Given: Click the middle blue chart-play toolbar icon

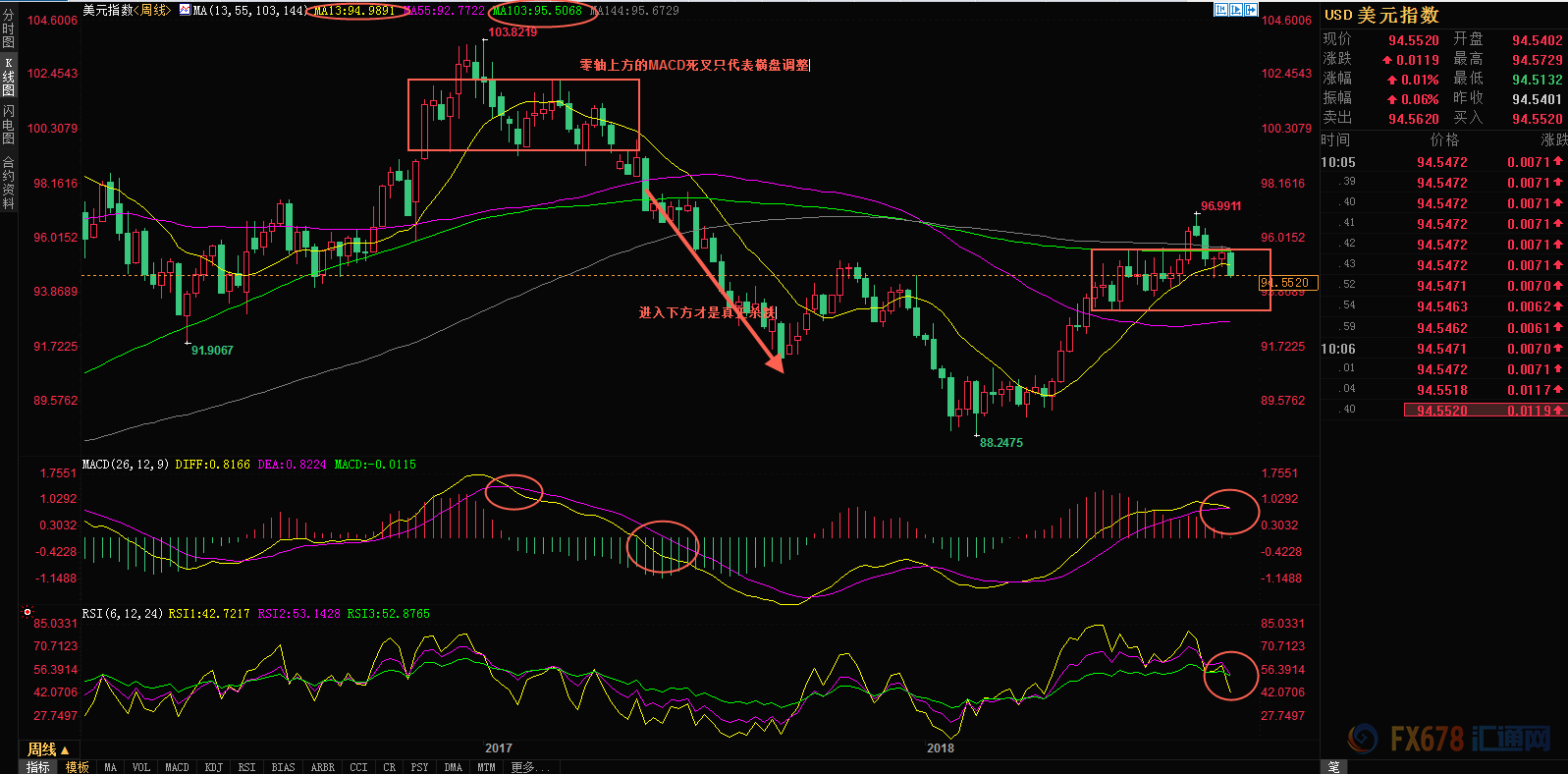Looking at the screenshot, I should pos(1236,10).
